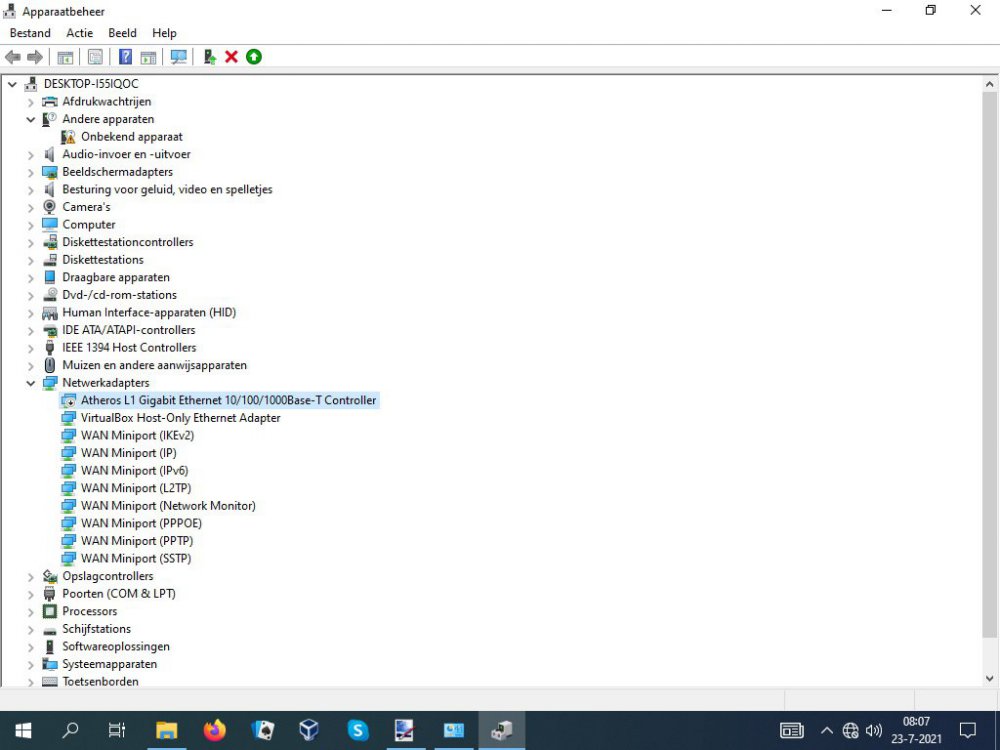Open VirtualBox cube icon in taskbar
Viewport: 1000px width, 750px height.
309,730
